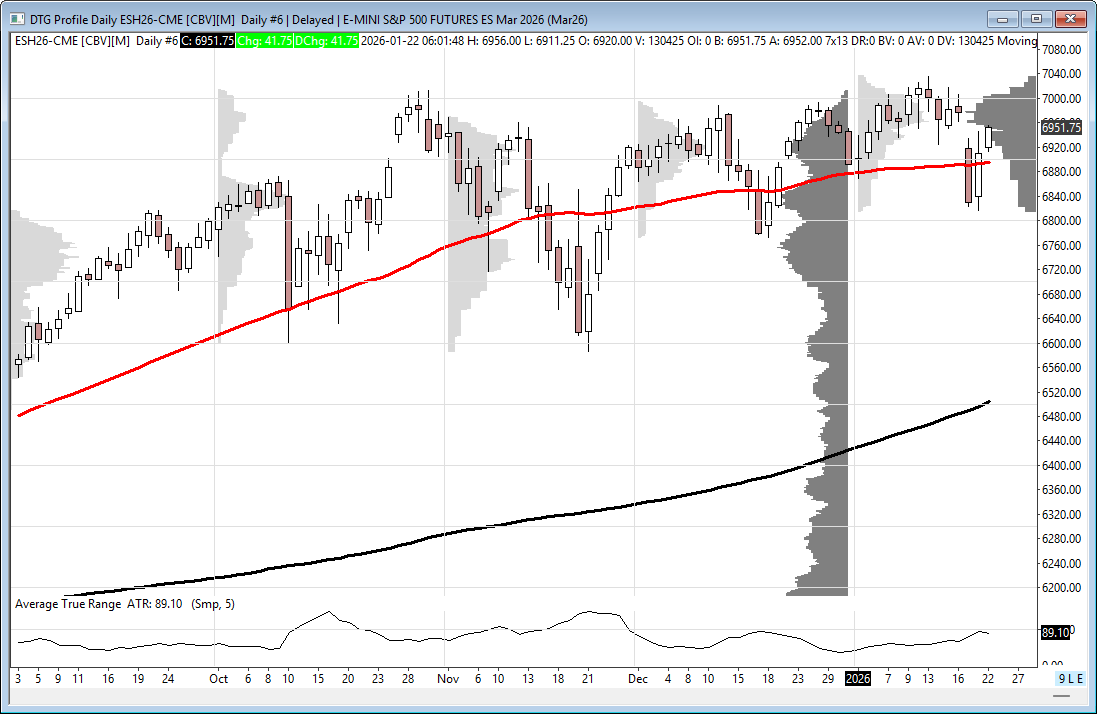Click the Nov label on time axis
Image resolution: width=1097 pixels, height=714 pixels.
tap(447, 678)
